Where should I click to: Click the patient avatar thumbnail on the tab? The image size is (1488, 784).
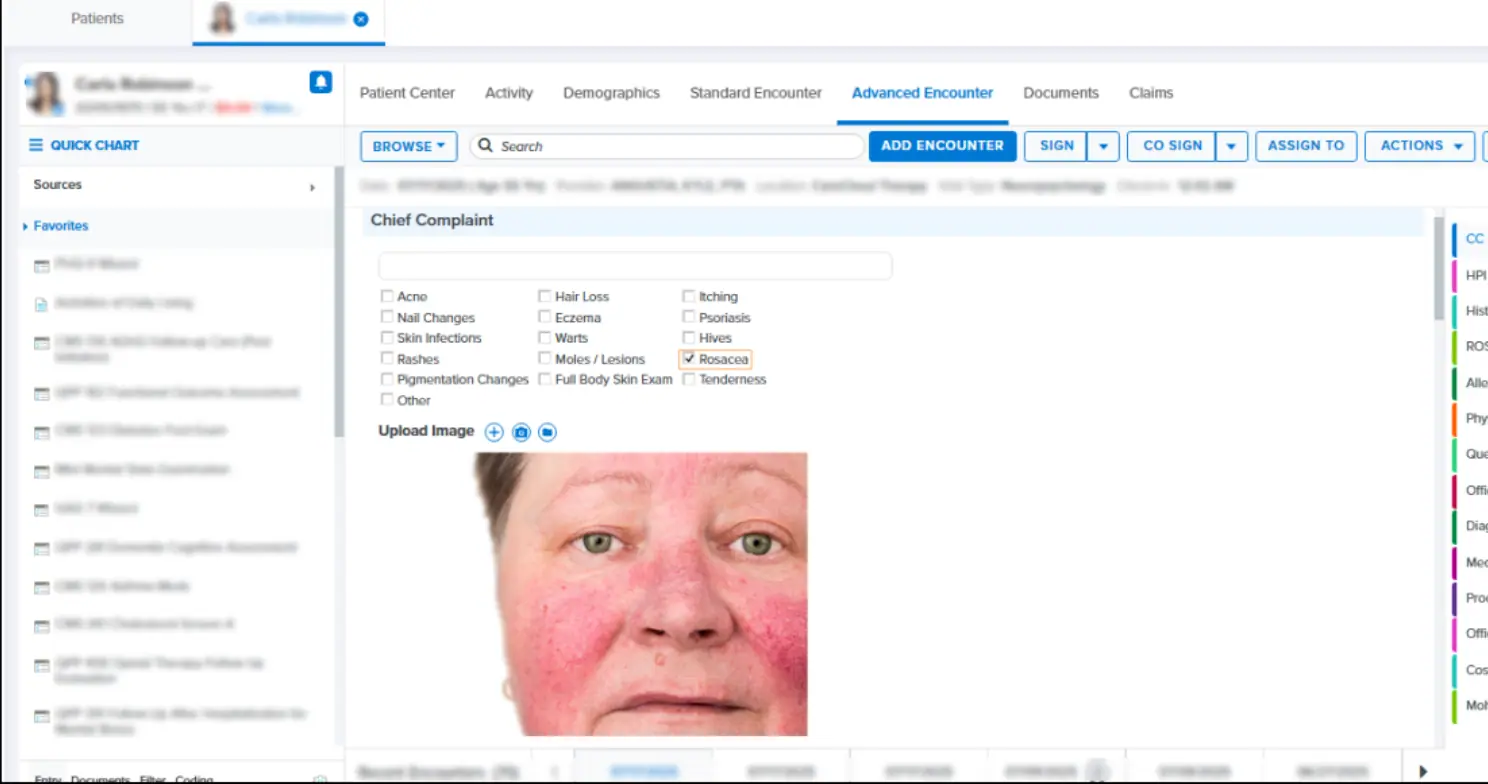point(221,18)
